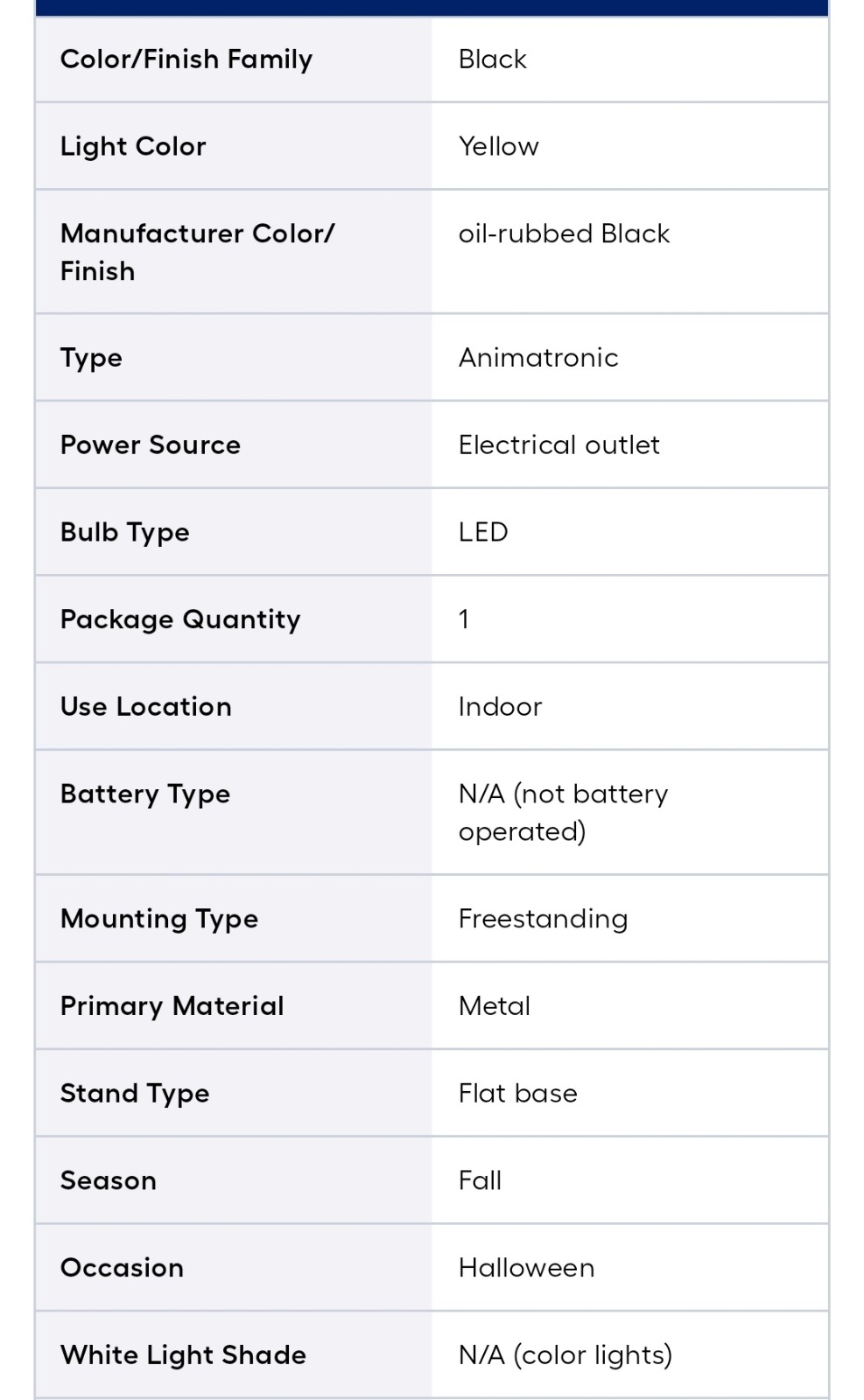
Task: Select the LED bulb value
Action: [483, 532]
